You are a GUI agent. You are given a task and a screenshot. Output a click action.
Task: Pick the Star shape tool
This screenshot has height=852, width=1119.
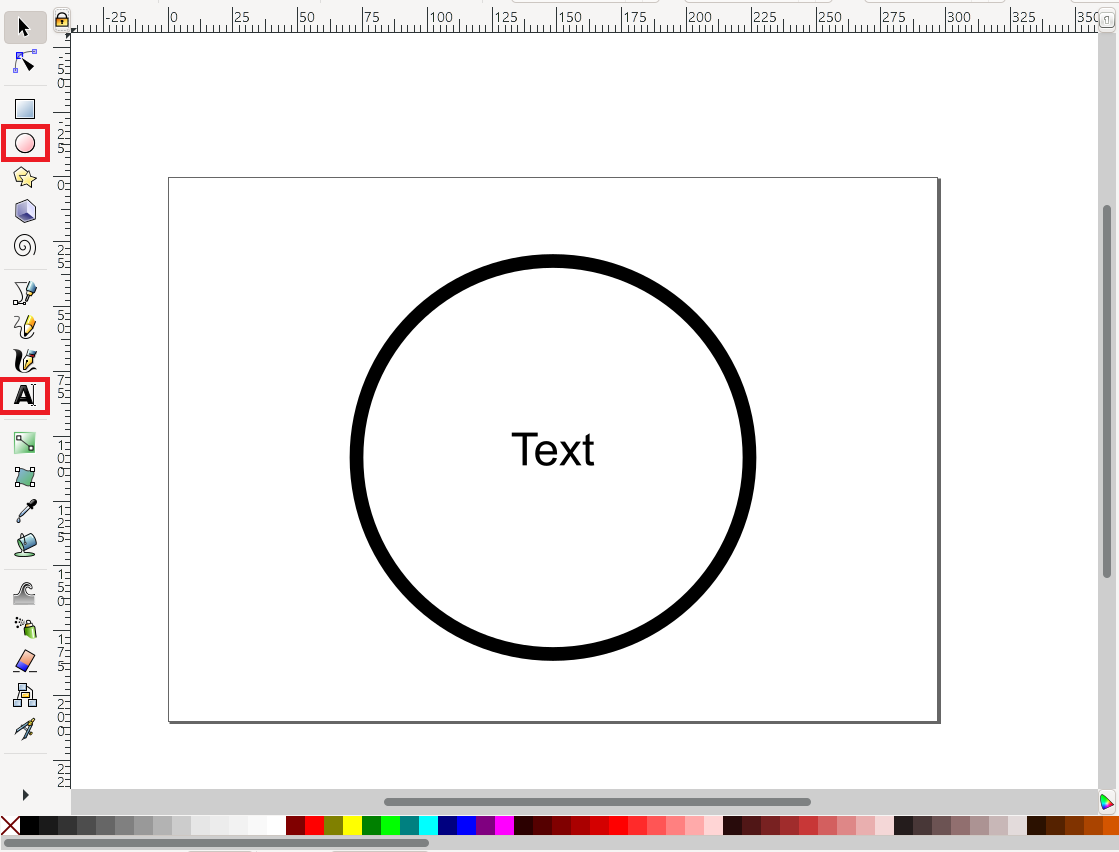pyautogui.click(x=24, y=178)
